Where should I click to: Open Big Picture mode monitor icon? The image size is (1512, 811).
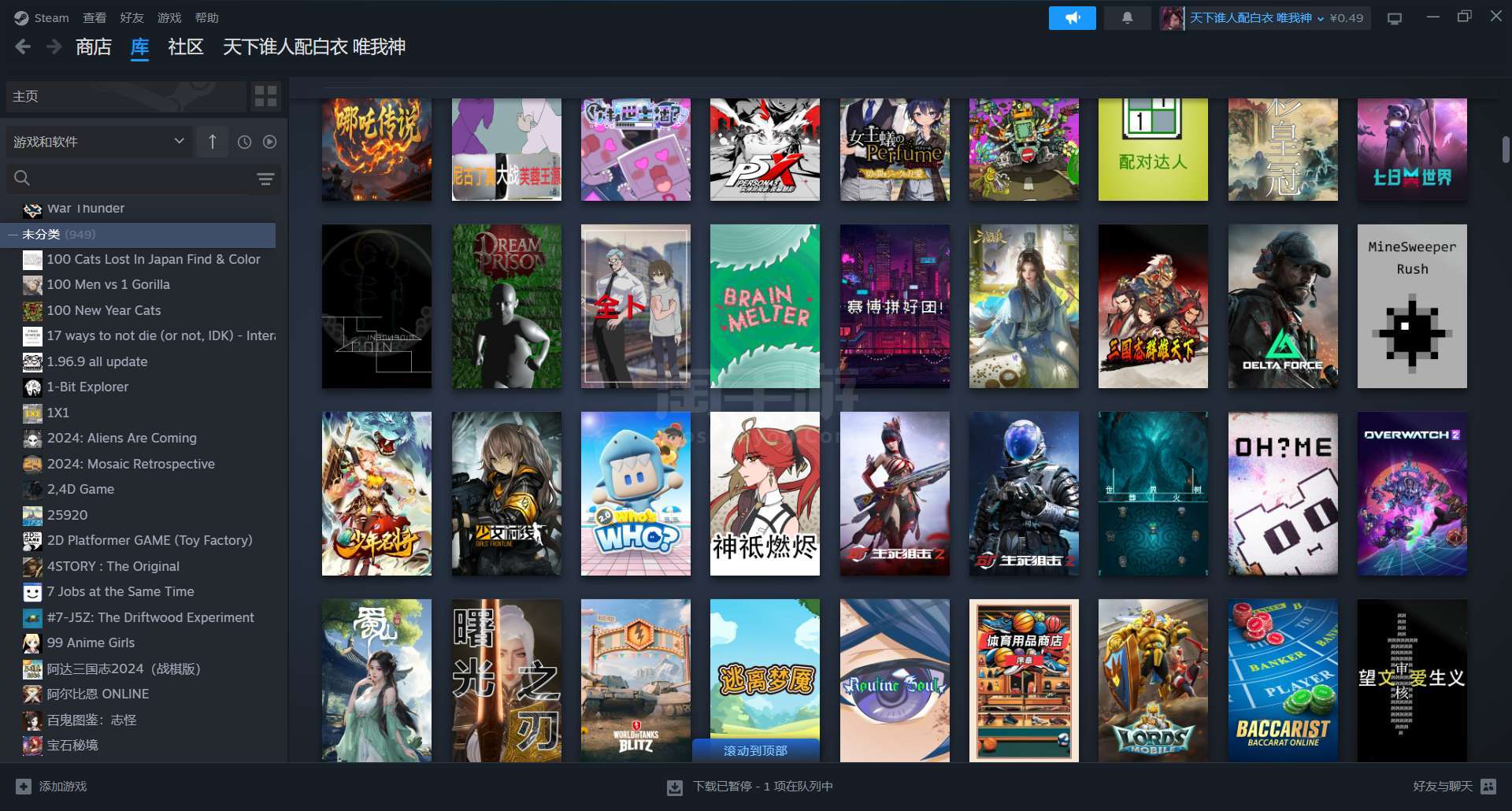1395,18
